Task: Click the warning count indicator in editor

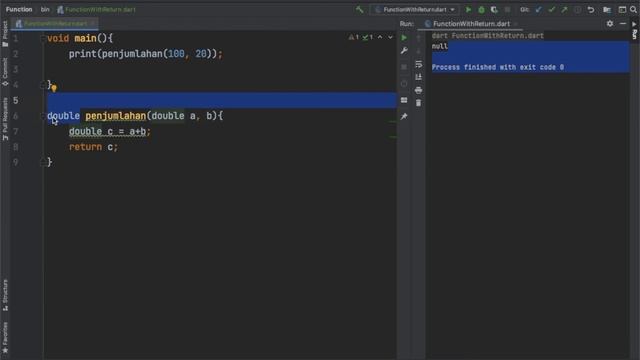Action: pyautogui.click(x=353, y=37)
